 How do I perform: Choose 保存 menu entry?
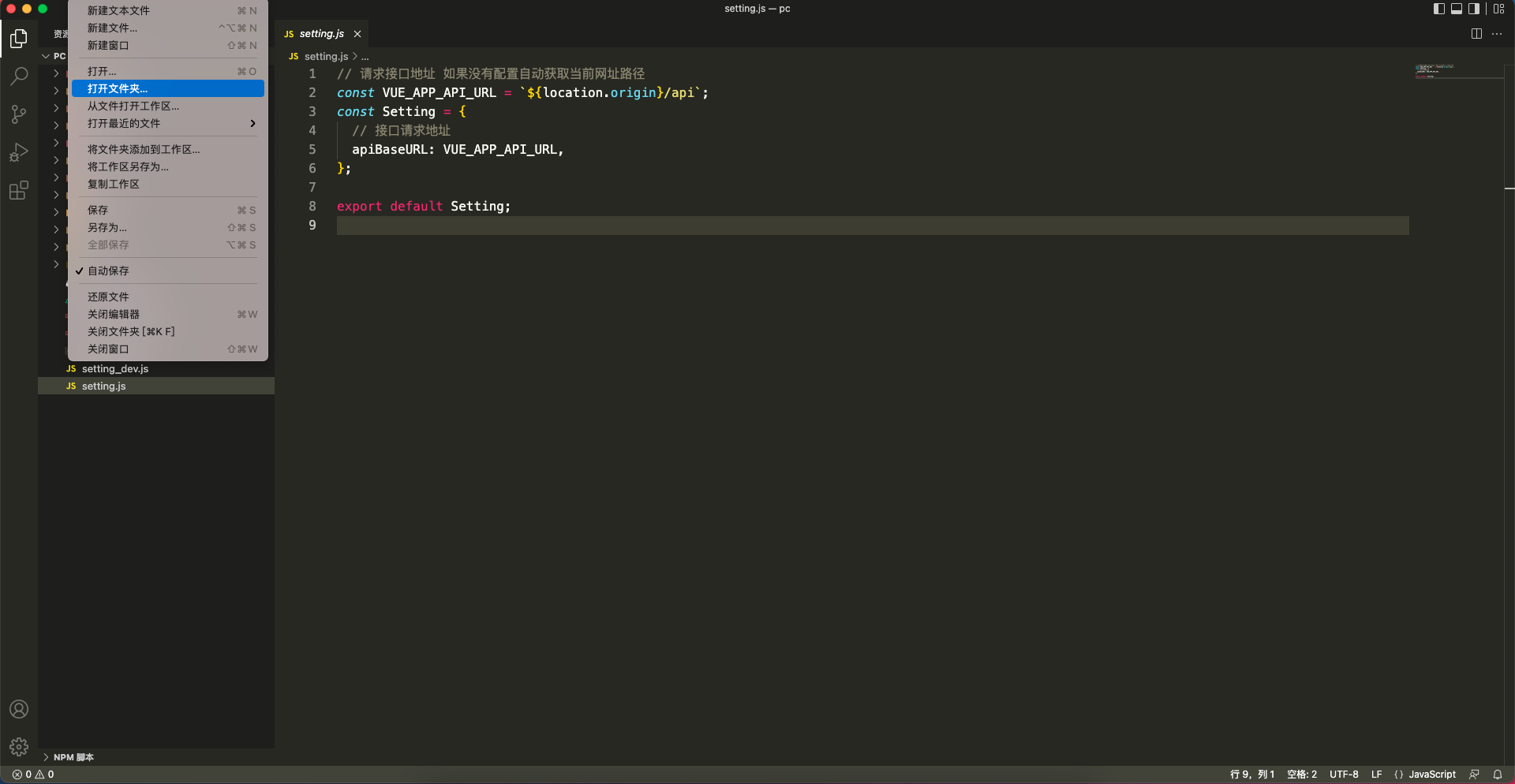pyautogui.click(x=166, y=211)
